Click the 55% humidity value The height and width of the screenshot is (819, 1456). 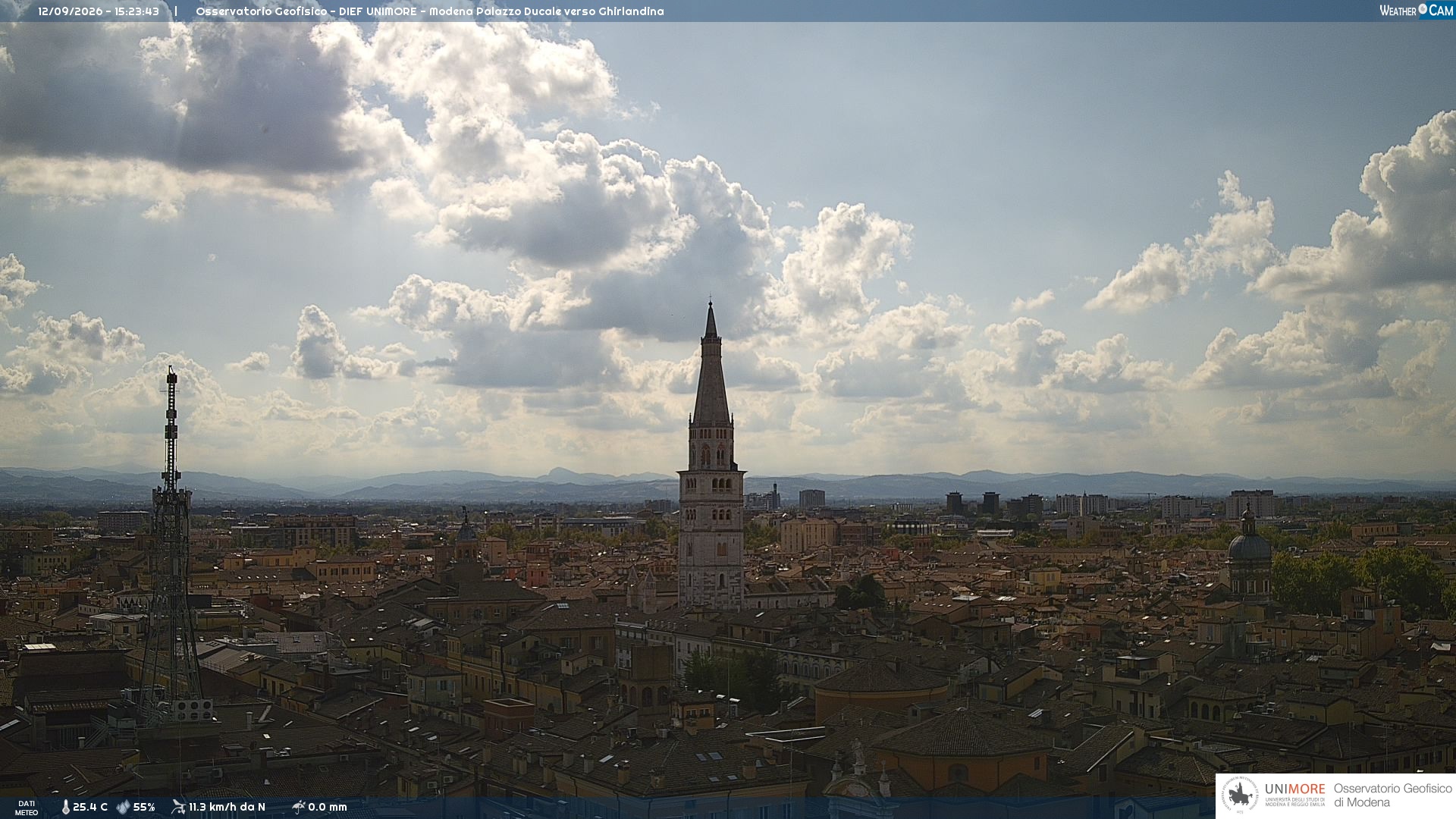click(144, 808)
